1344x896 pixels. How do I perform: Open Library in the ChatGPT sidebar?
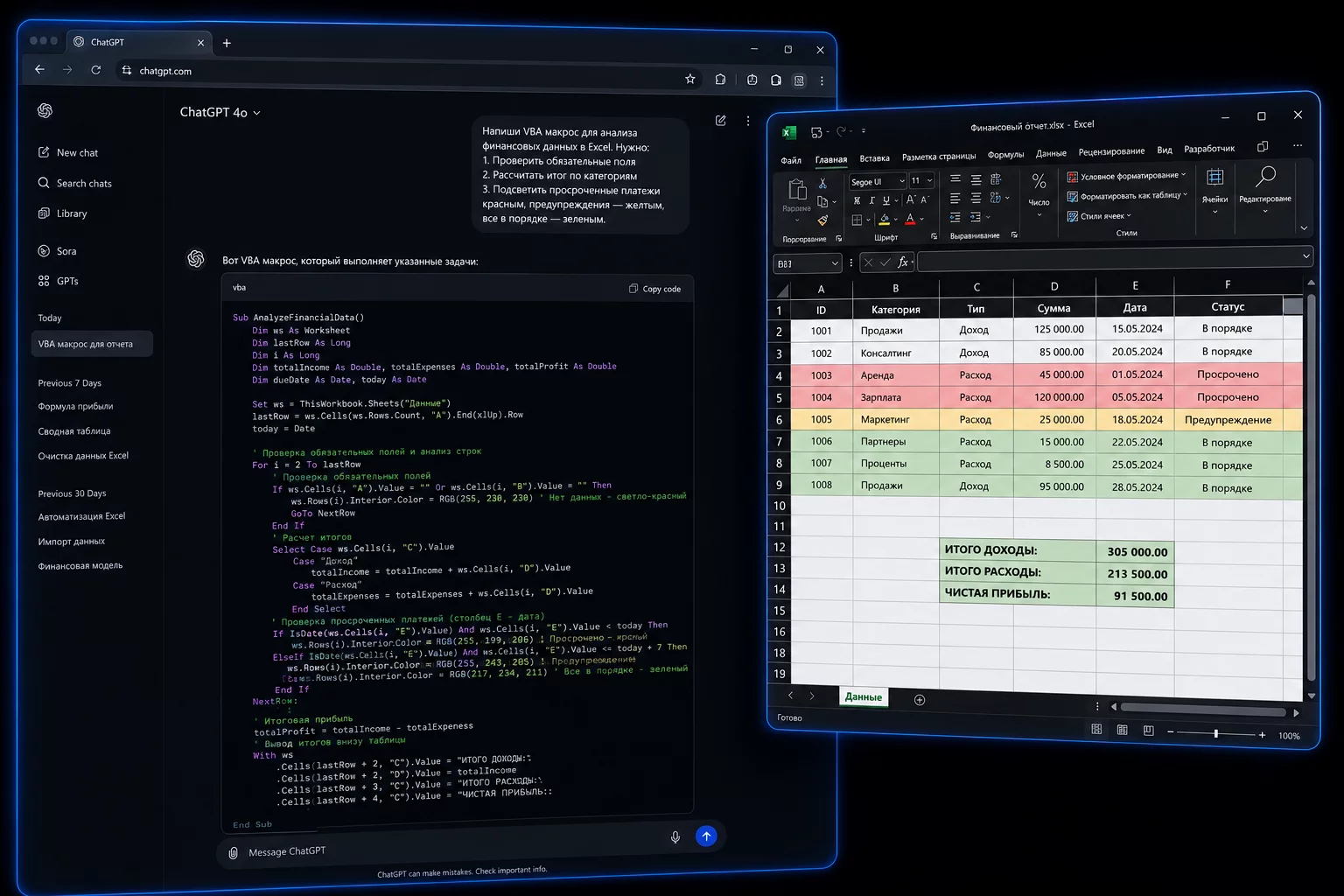point(63,213)
